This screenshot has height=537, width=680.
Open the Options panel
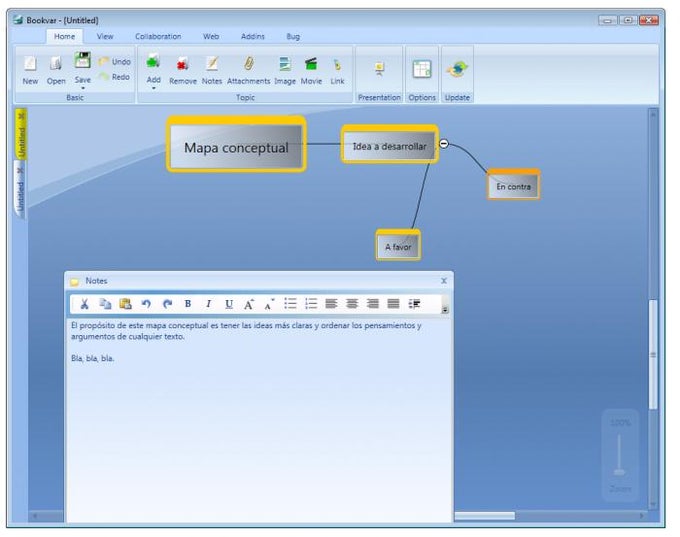(x=422, y=69)
